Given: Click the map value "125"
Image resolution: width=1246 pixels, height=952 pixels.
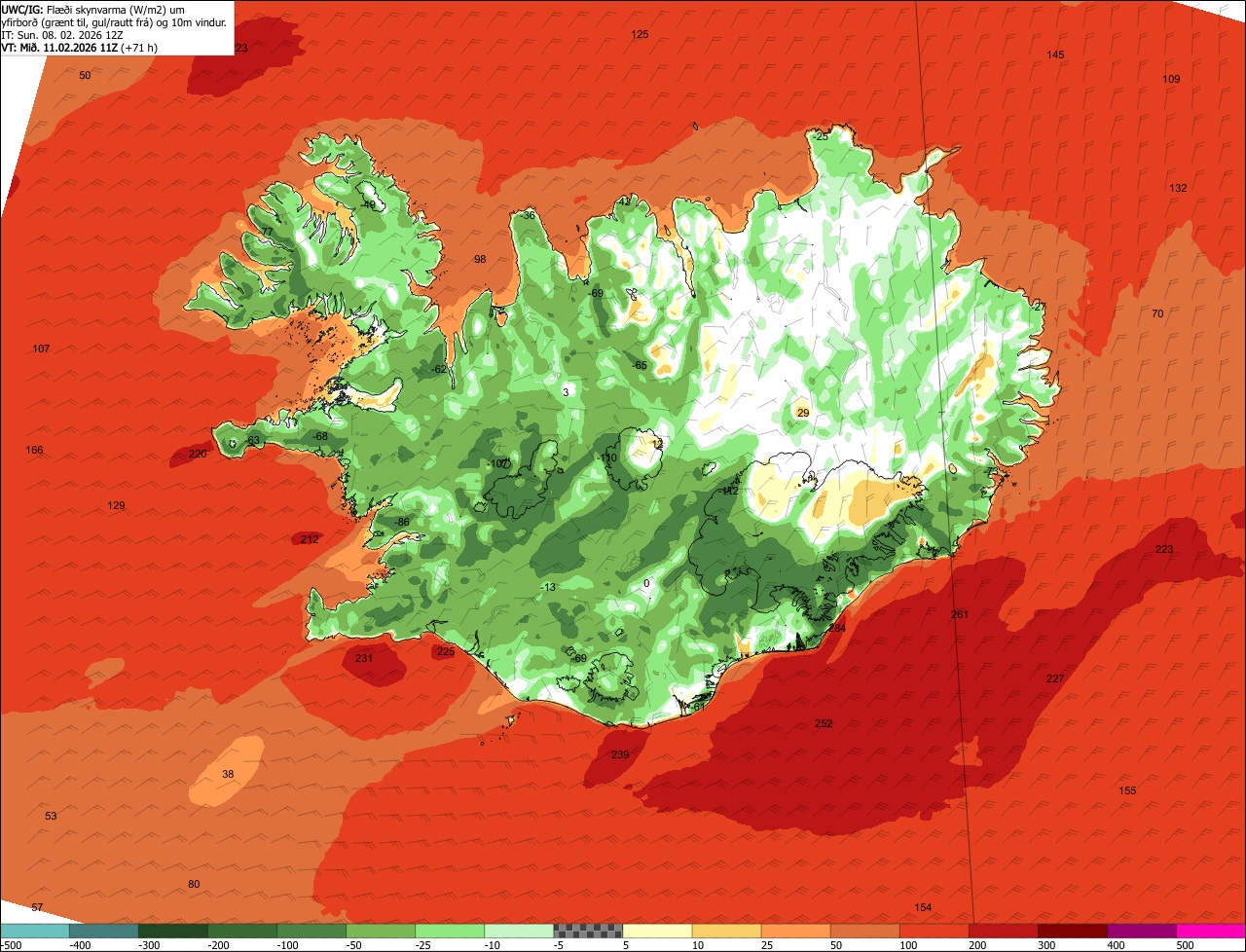Looking at the screenshot, I should pyautogui.click(x=640, y=34).
